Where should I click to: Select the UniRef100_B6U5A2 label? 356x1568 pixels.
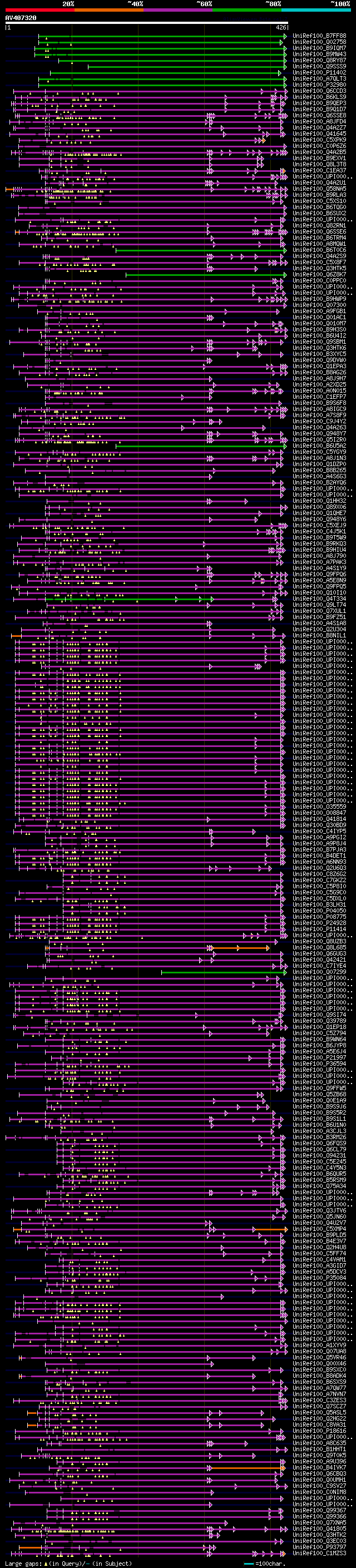[x=319, y=445]
